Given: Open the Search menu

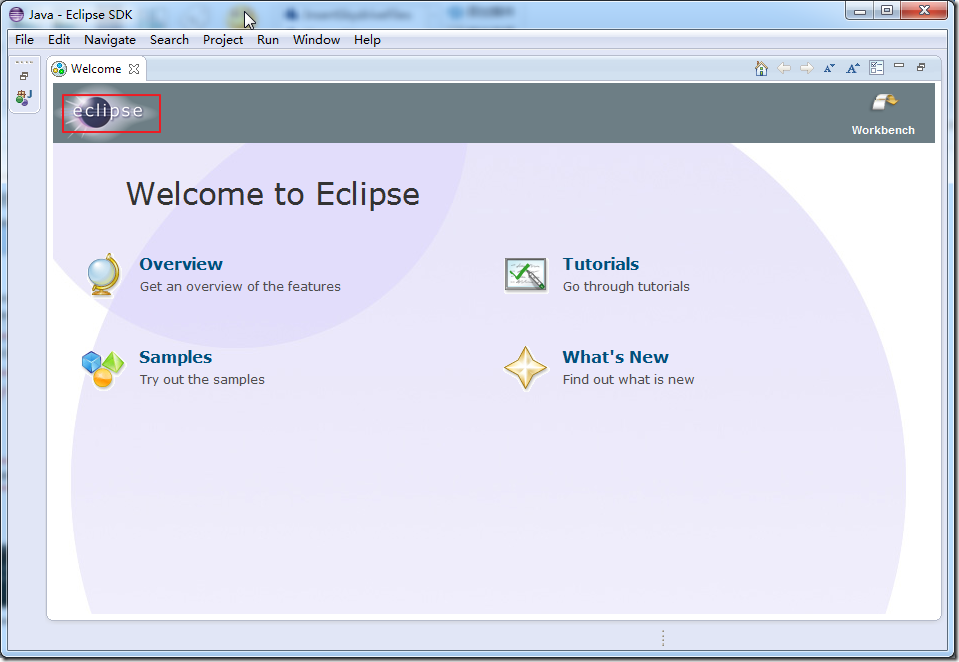Looking at the screenshot, I should click(x=169, y=40).
